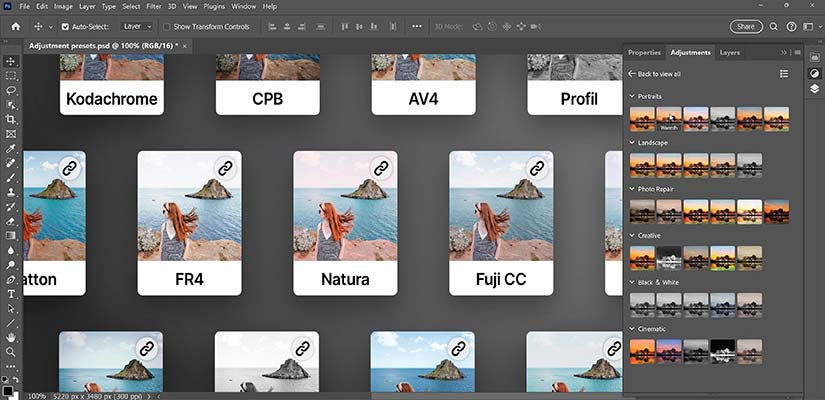Click the link icon on Fuji CC card
This screenshot has height=400, width=825.
pos(537,168)
